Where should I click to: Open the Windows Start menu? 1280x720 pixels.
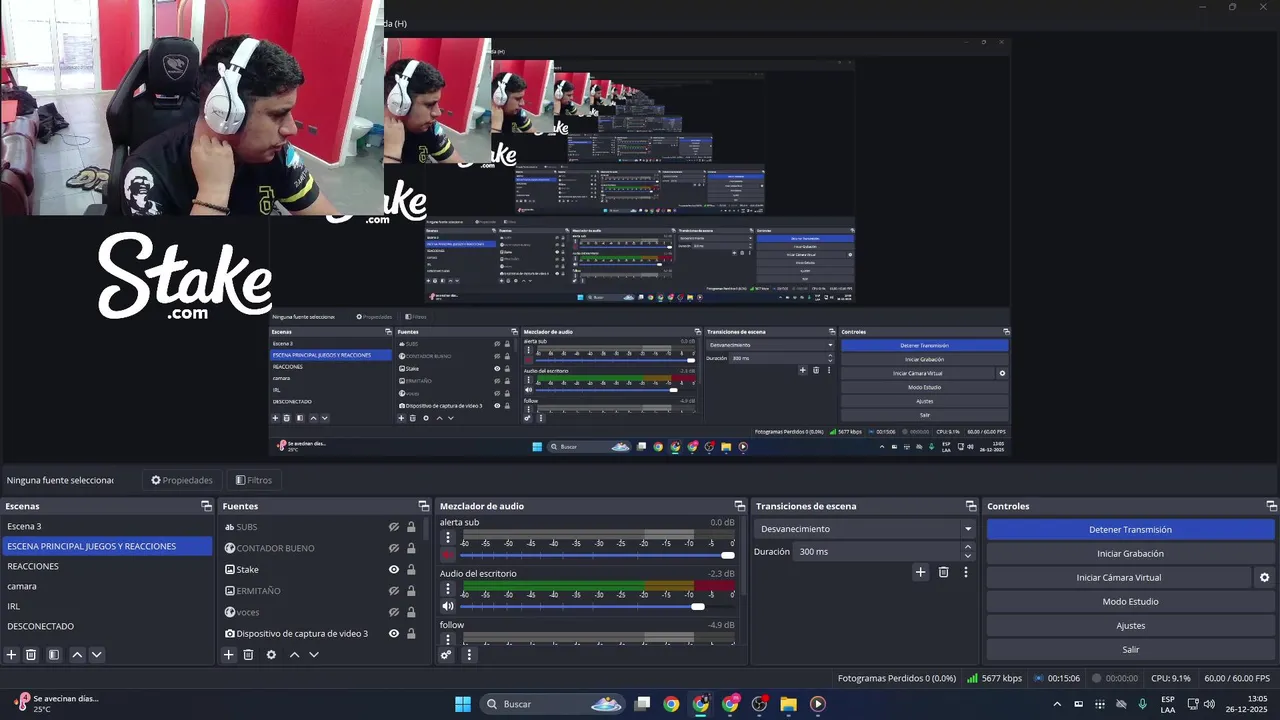463,704
